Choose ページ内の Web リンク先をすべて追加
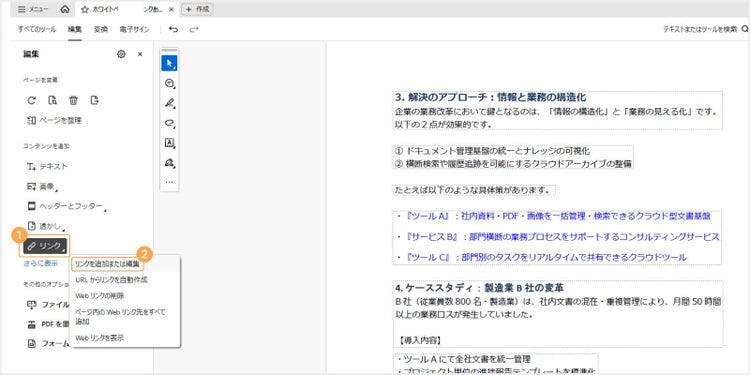 pos(120,316)
